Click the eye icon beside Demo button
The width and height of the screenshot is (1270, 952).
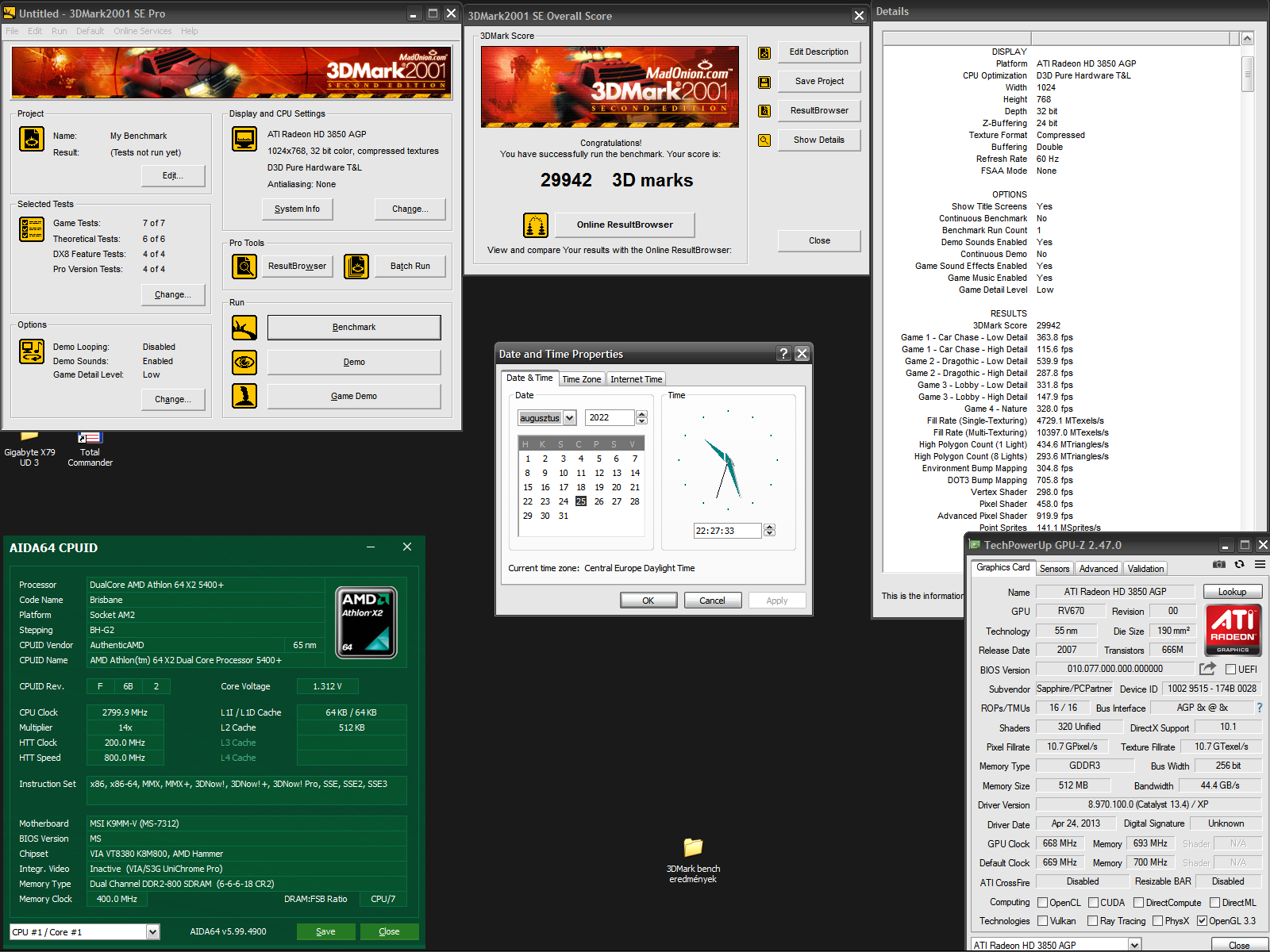(244, 363)
